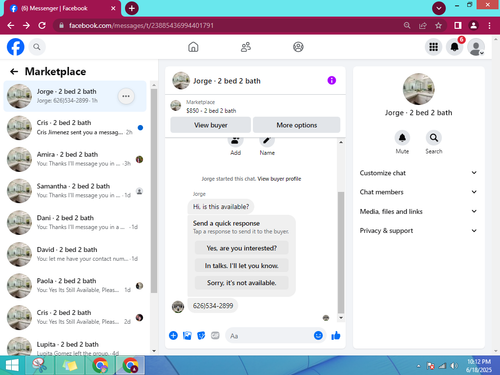The width and height of the screenshot is (500, 375).
Task: Click the browser Forward arrow
Action: [x=26, y=25]
